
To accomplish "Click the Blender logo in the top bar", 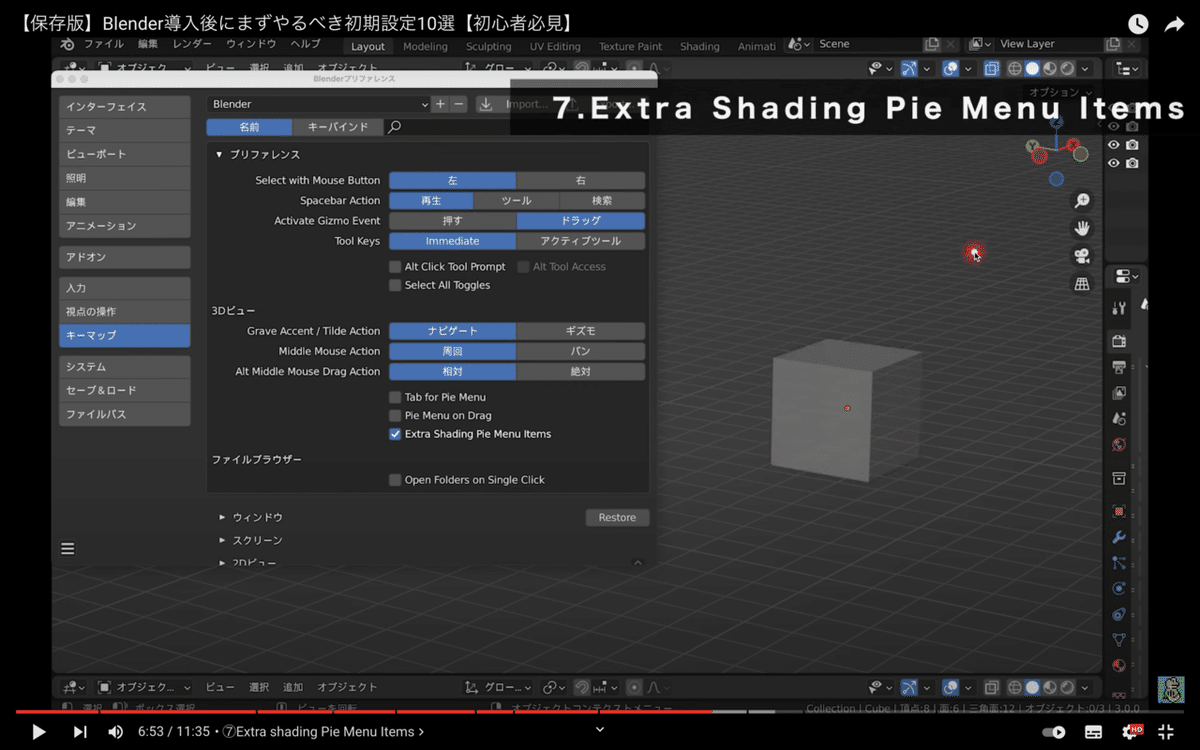I will (68, 45).
